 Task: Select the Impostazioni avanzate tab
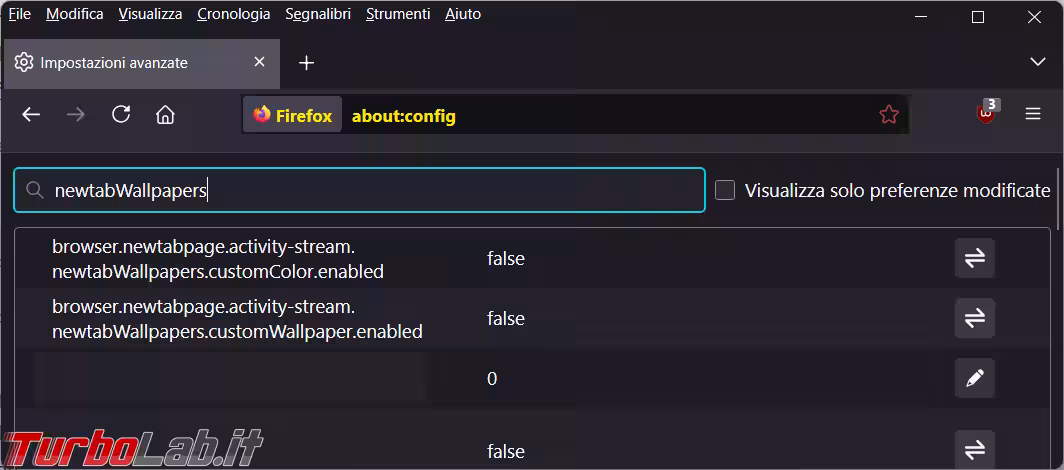tap(120, 63)
